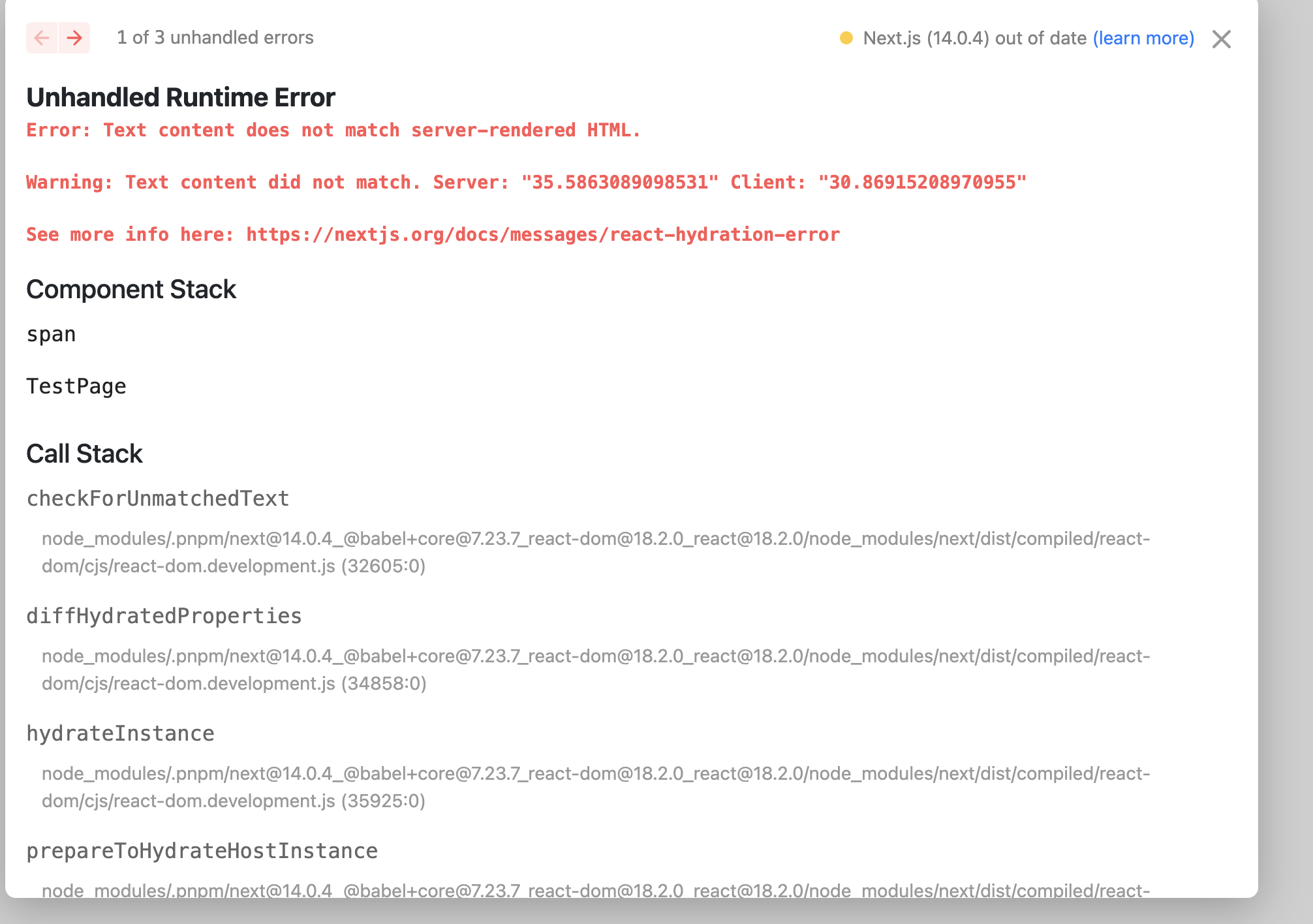Select the hydrateInstance frame
1313x924 pixels.
pyautogui.click(x=120, y=733)
